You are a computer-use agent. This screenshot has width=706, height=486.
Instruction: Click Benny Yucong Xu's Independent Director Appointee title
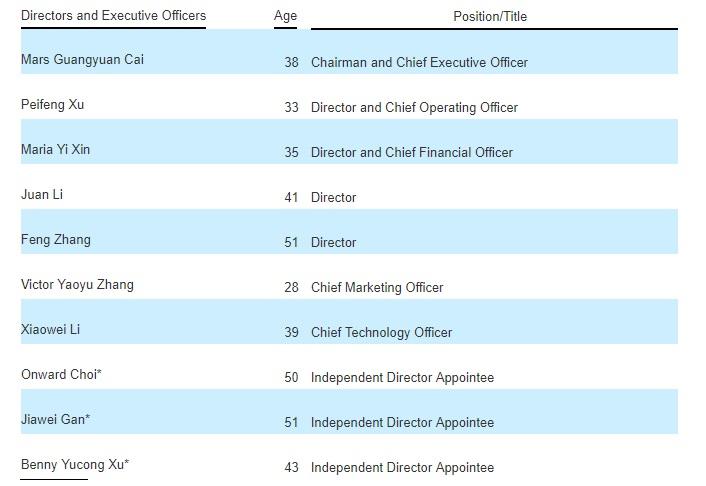pyautogui.click(x=403, y=468)
